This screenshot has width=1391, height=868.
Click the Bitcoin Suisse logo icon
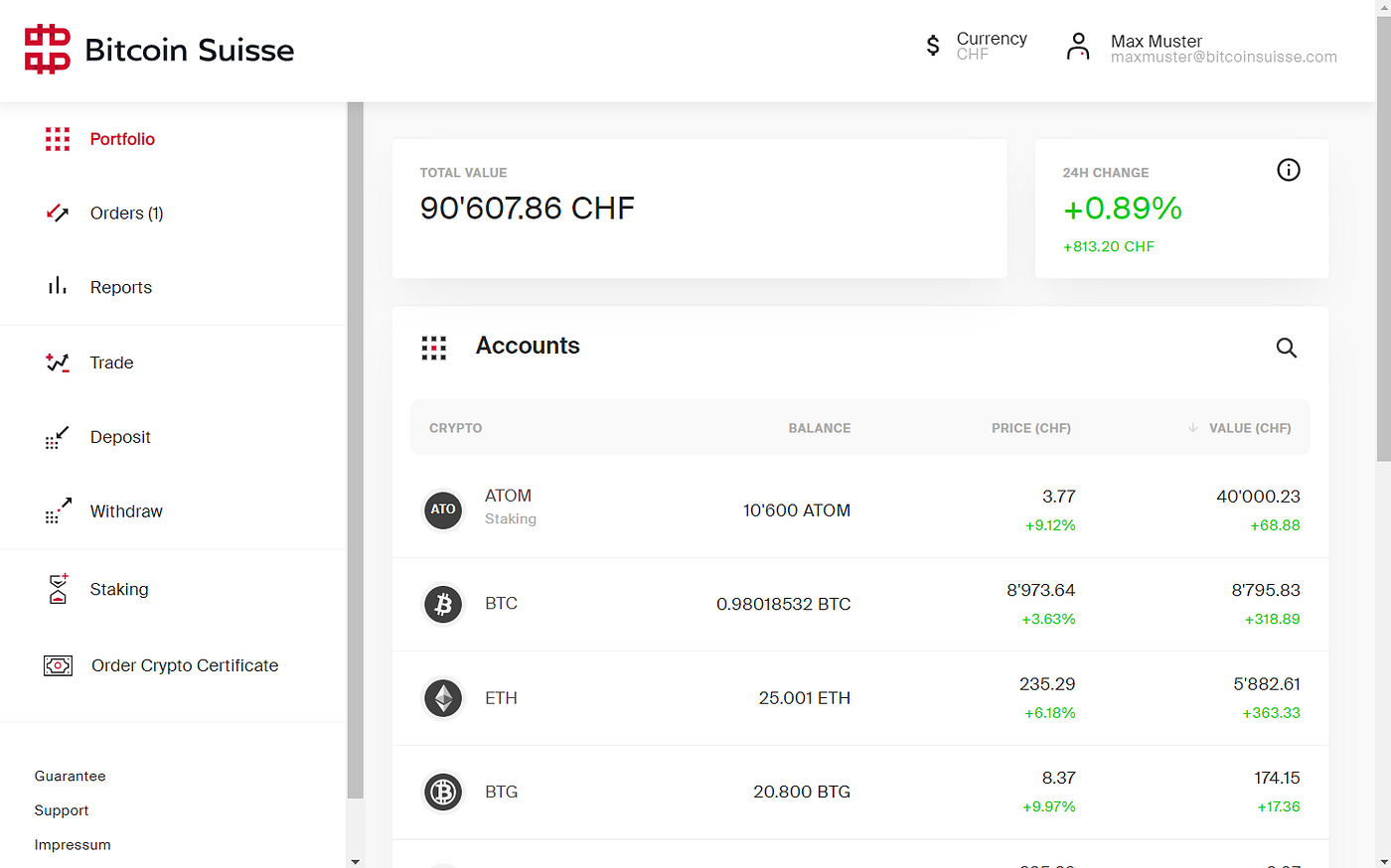(x=48, y=50)
